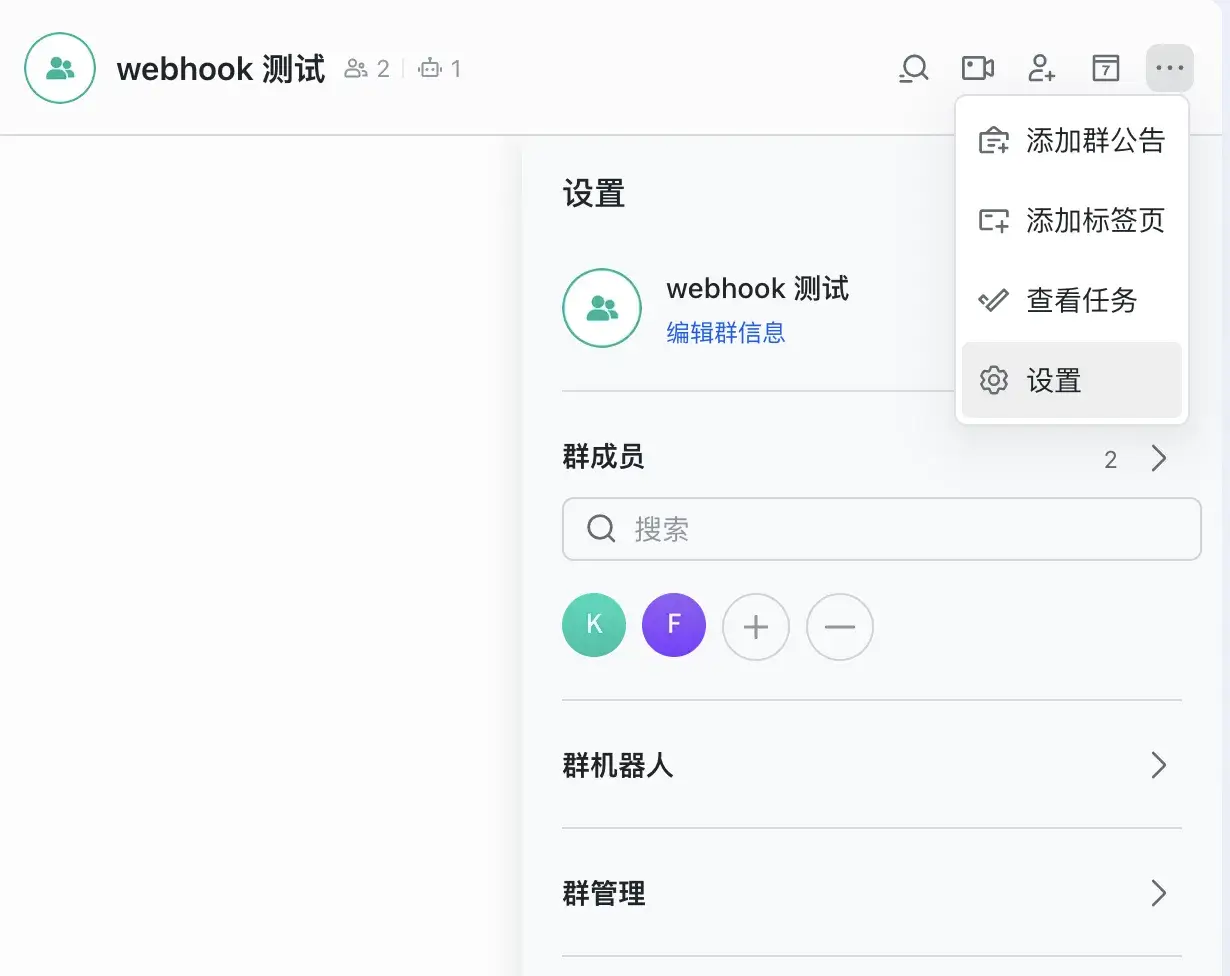Open the calendar icon in header
Image resolution: width=1230 pixels, height=976 pixels.
pyautogui.click(x=1105, y=69)
